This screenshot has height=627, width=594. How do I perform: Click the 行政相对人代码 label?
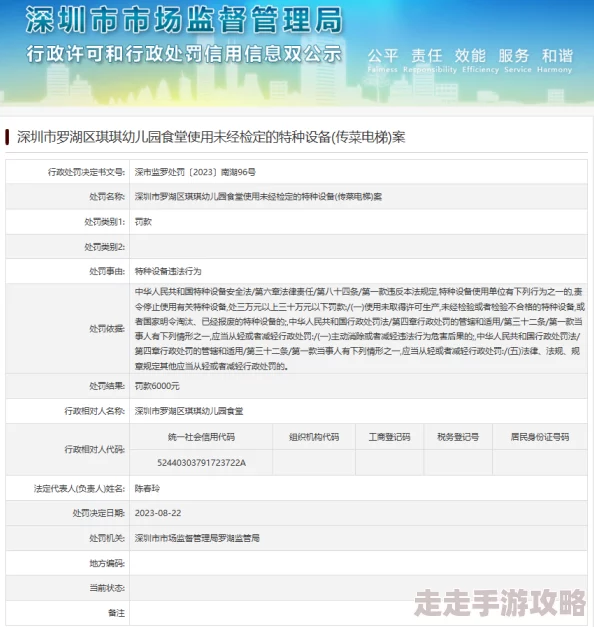94,450
